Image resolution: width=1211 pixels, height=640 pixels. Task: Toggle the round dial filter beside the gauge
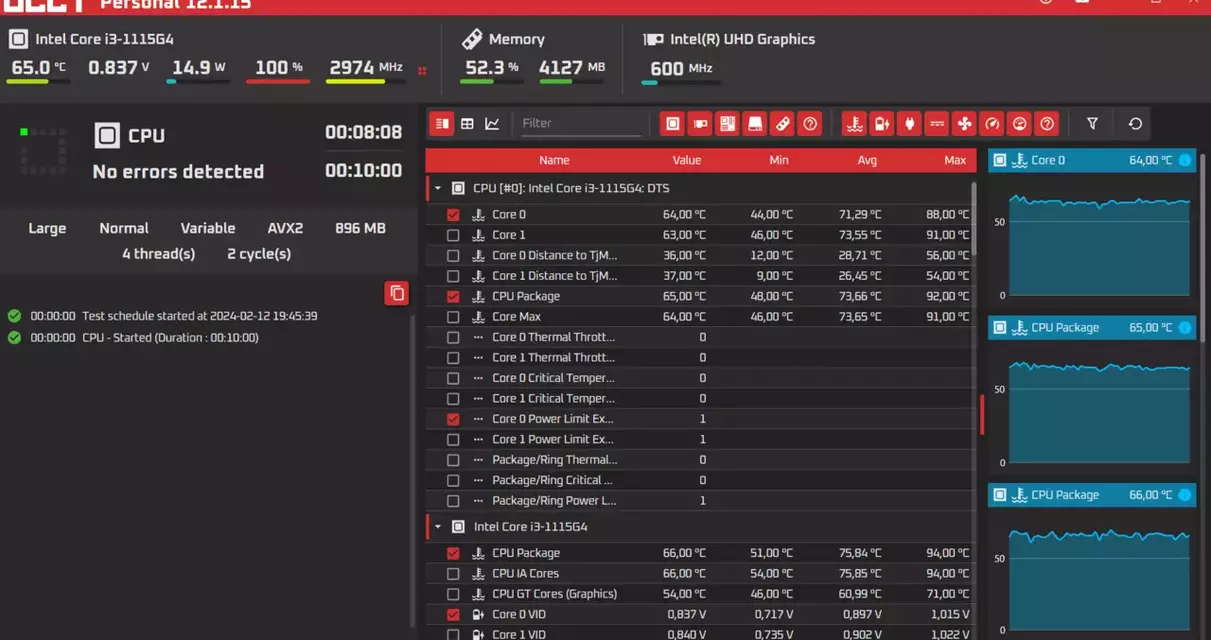point(1019,123)
